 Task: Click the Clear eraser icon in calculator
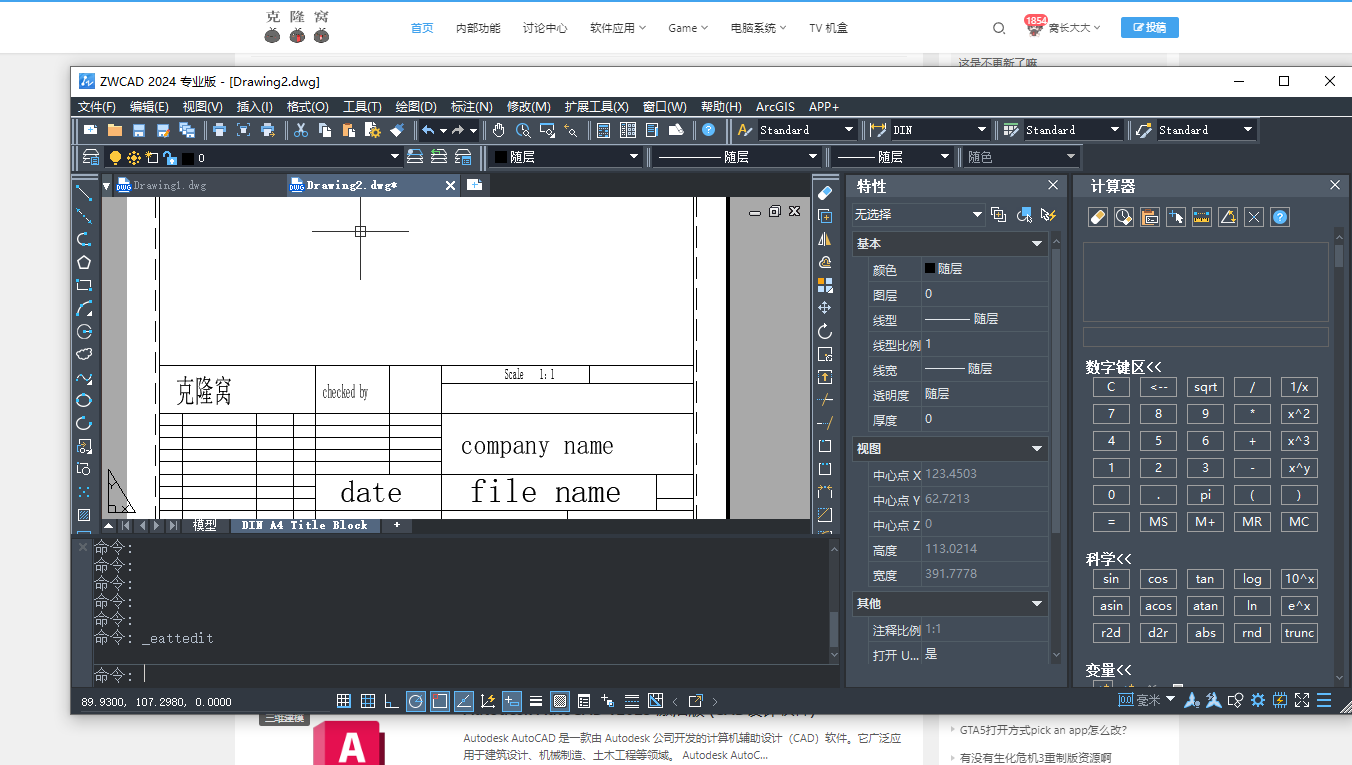click(x=1098, y=217)
